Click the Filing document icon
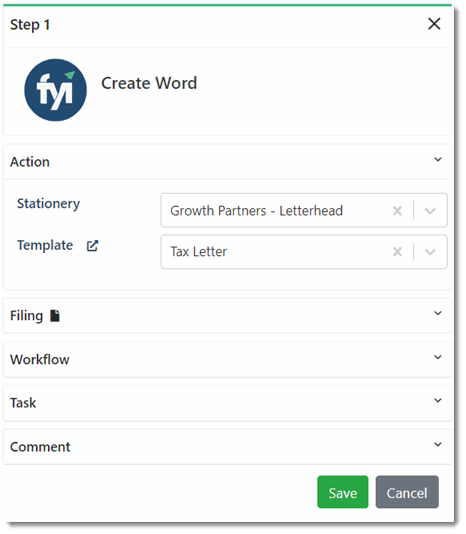This screenshot has height=534, width=466. (x=55, y=316)
